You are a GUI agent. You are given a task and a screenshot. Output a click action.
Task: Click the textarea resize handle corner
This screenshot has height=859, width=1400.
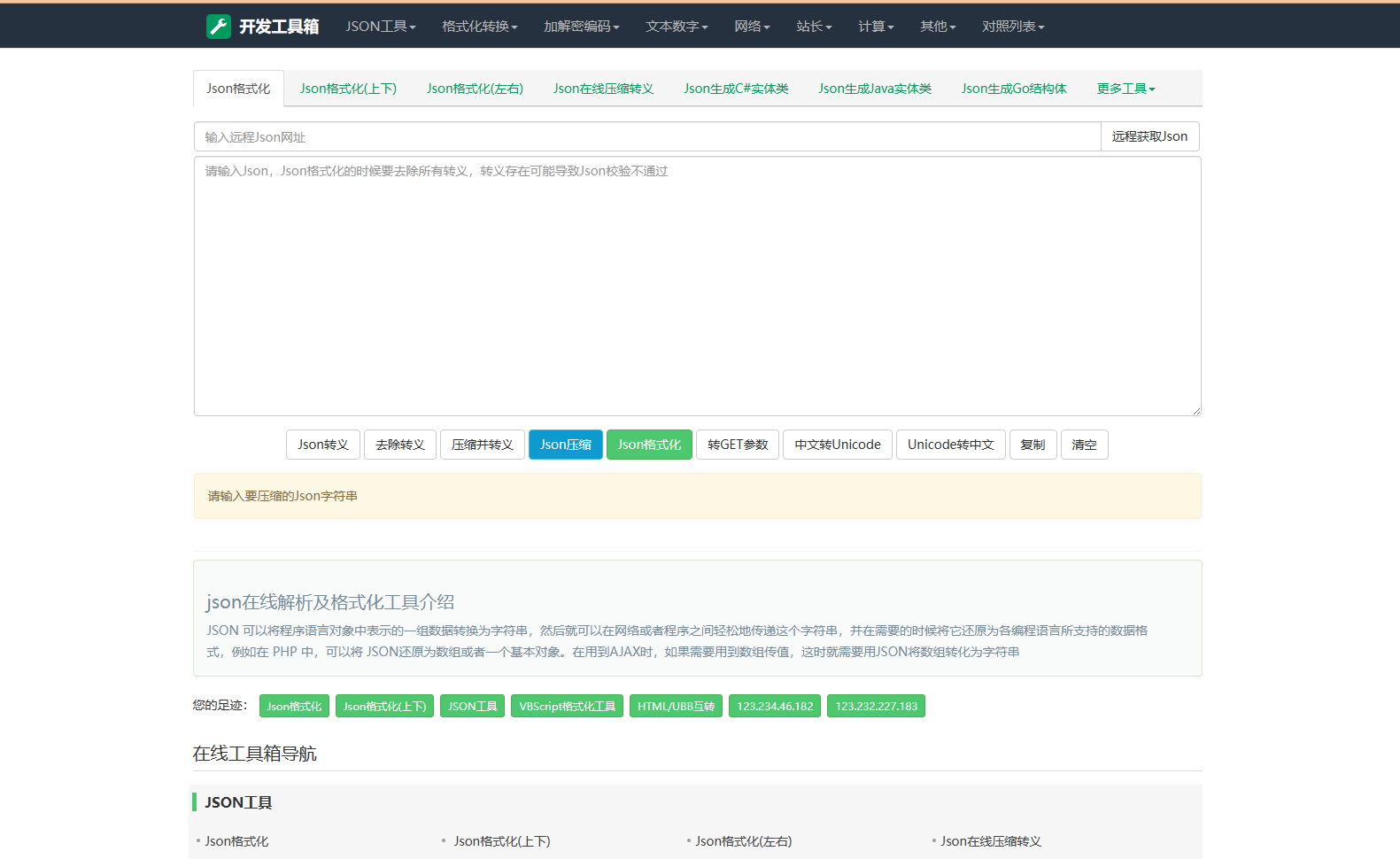1195,410
